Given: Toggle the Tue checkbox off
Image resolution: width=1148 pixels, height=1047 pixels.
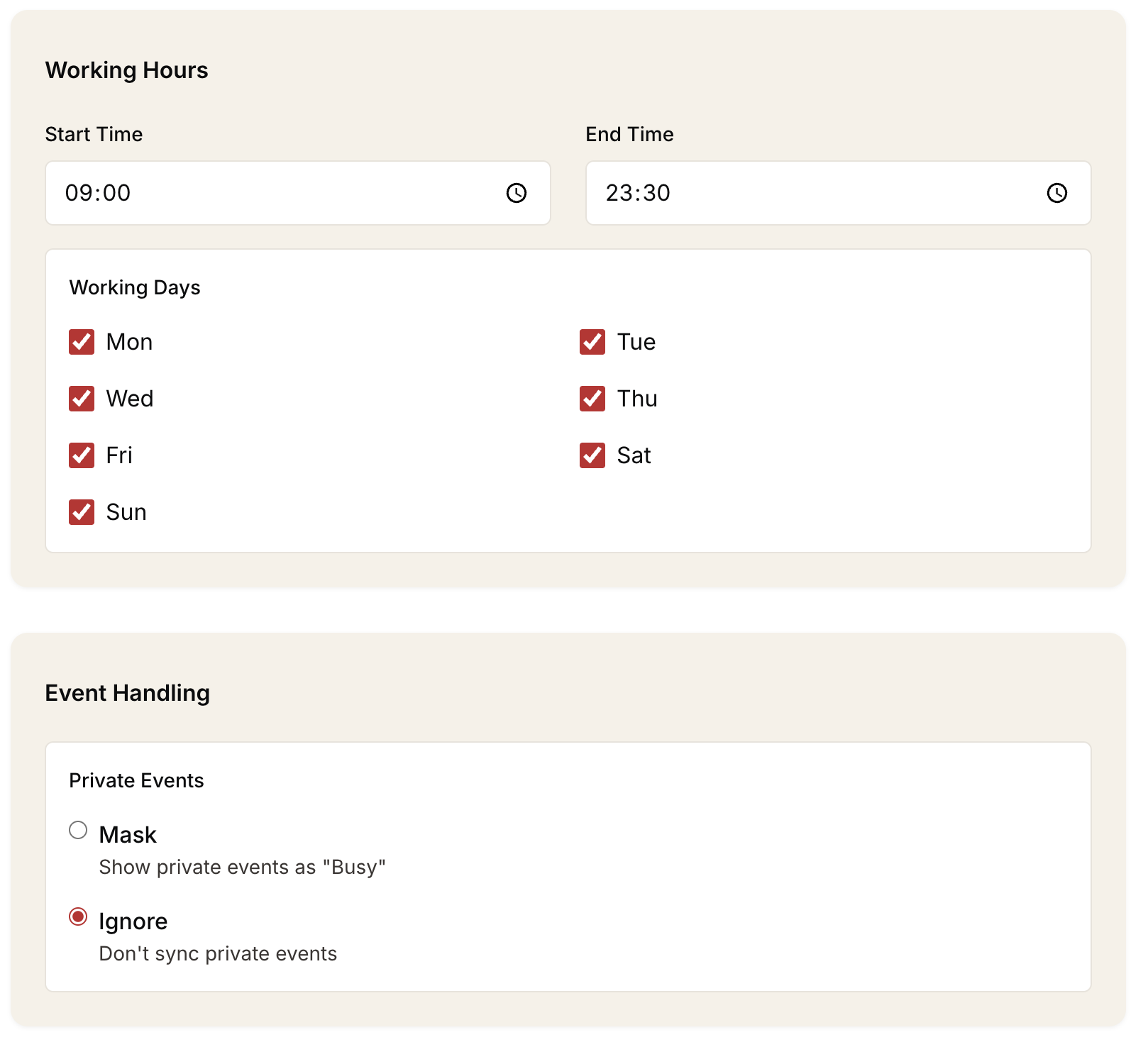Looking at the screenshot, I should [x=592, y=341].
